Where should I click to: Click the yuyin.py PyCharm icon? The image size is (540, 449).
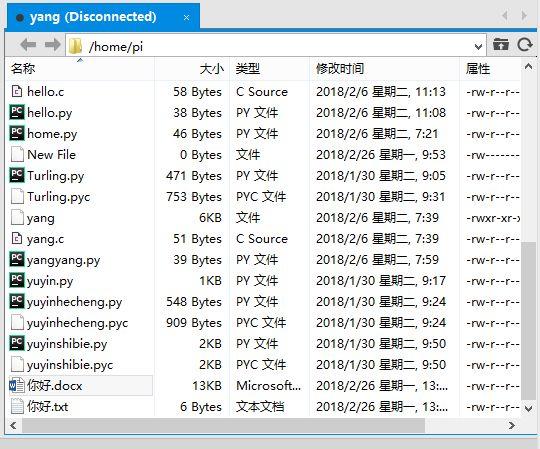(17, 280)
